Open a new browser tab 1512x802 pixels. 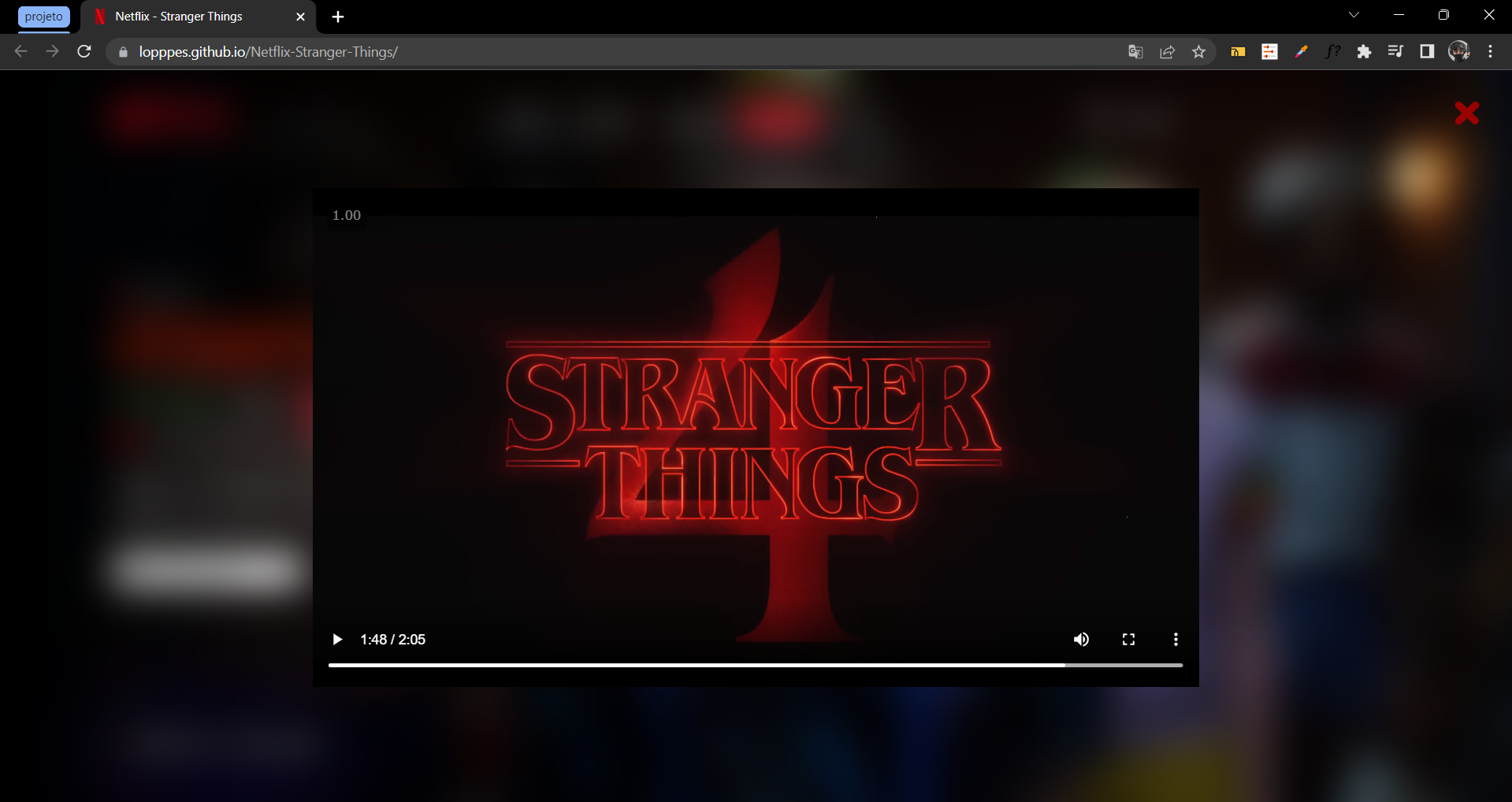[337, 16]
